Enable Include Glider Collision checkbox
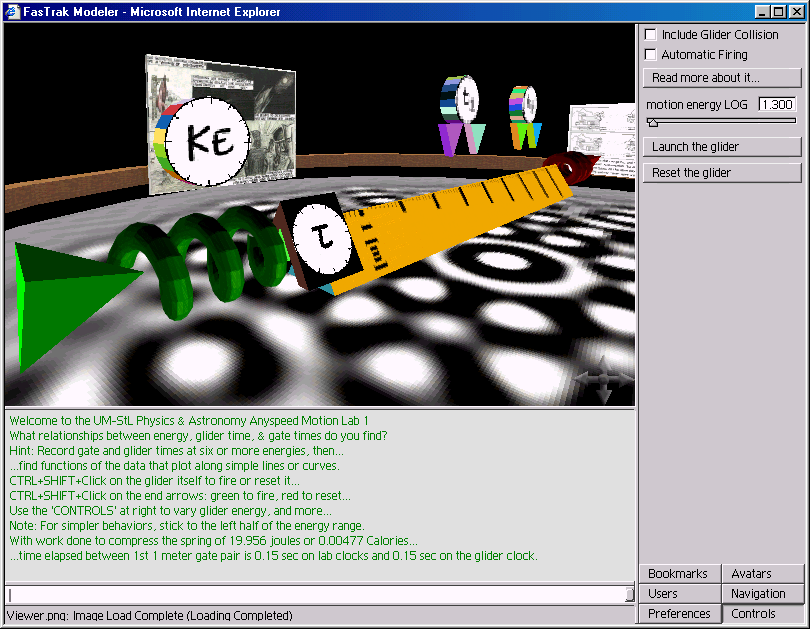This screenshot has width=810, height=629. coord(651,35)
